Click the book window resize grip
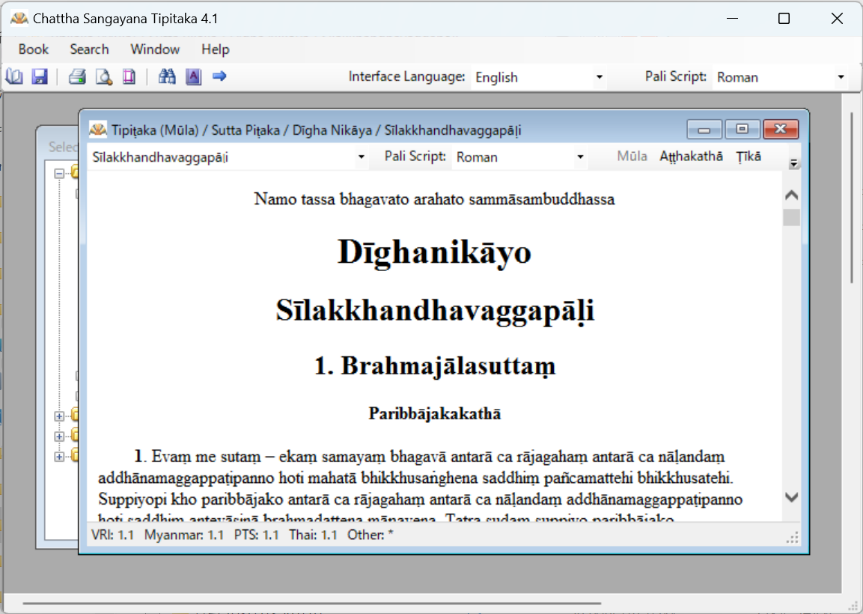 coord(793,538)
